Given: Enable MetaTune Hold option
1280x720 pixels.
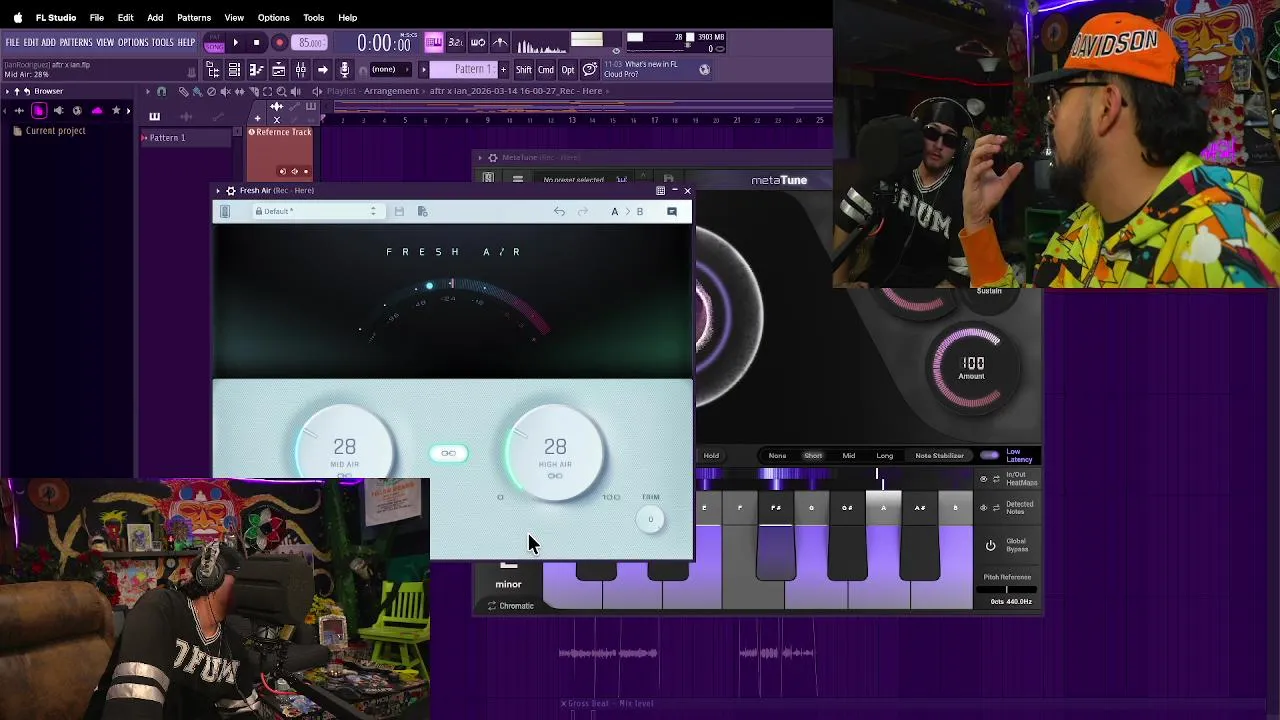Looking at the screenshot, I should click(x=711, y=456).
